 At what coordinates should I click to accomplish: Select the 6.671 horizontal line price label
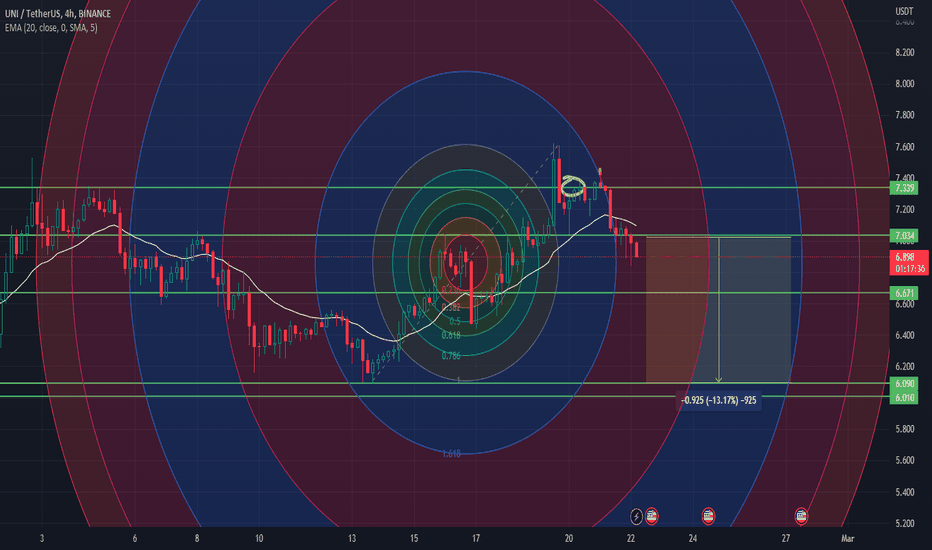[904, 293]
